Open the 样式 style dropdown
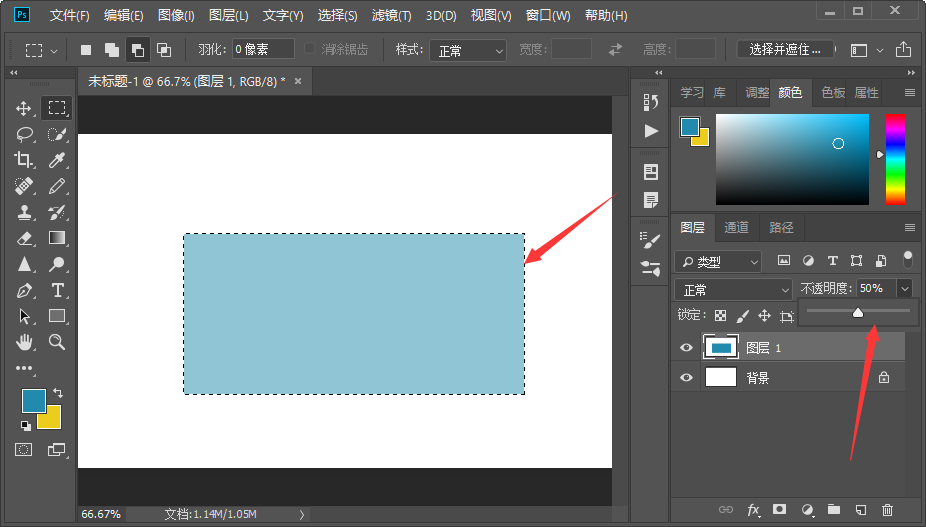Screen dimensions: 926x527 (468, 51)
